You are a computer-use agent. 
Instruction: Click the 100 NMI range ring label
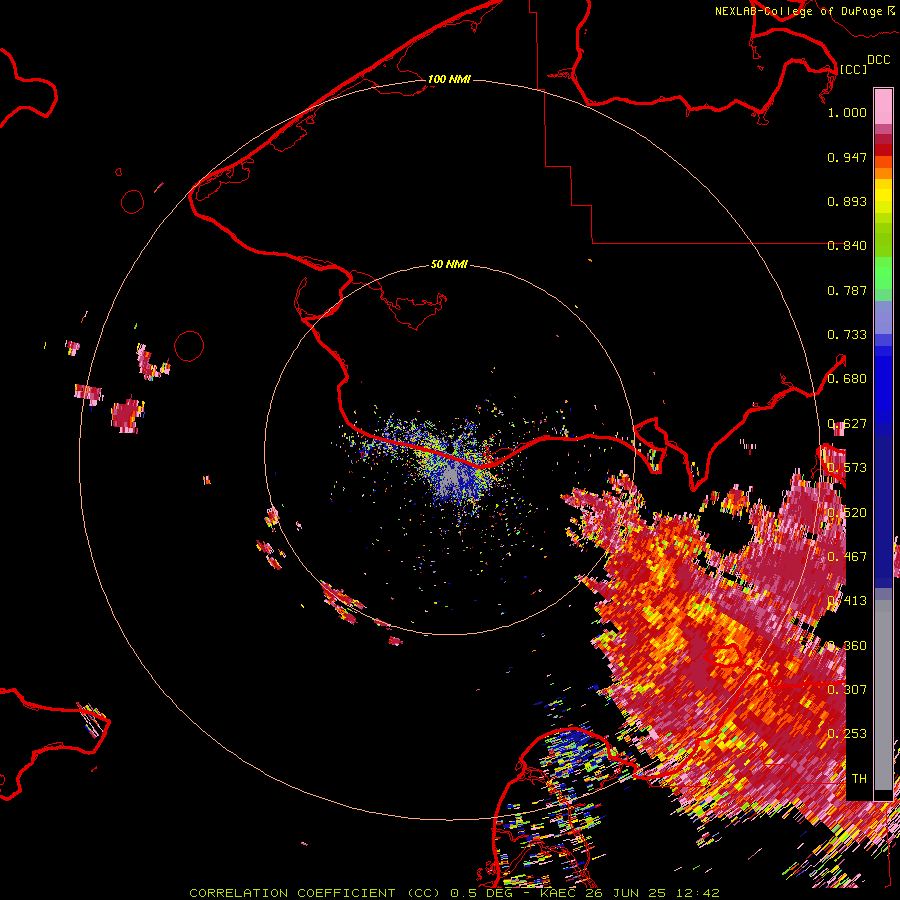[449, 79]
